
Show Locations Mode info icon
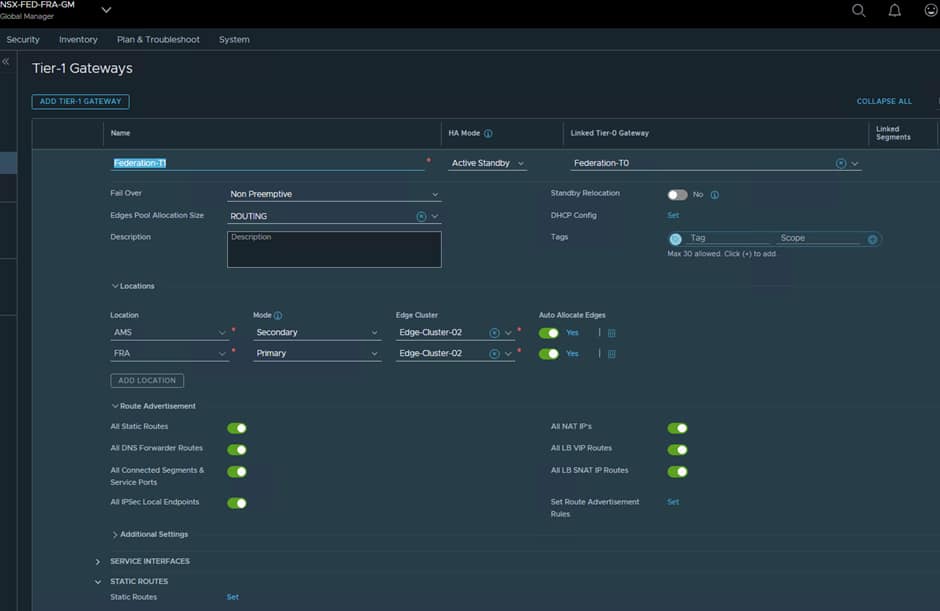click(278, 315)
